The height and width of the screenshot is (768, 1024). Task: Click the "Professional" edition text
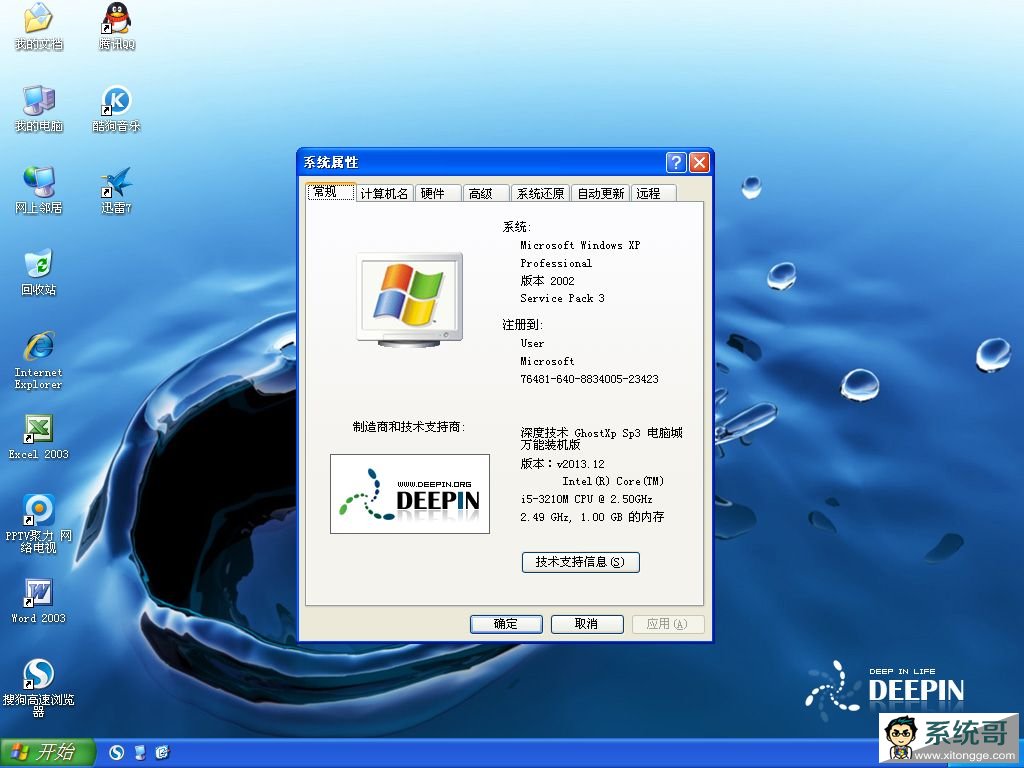click(556, 263)
